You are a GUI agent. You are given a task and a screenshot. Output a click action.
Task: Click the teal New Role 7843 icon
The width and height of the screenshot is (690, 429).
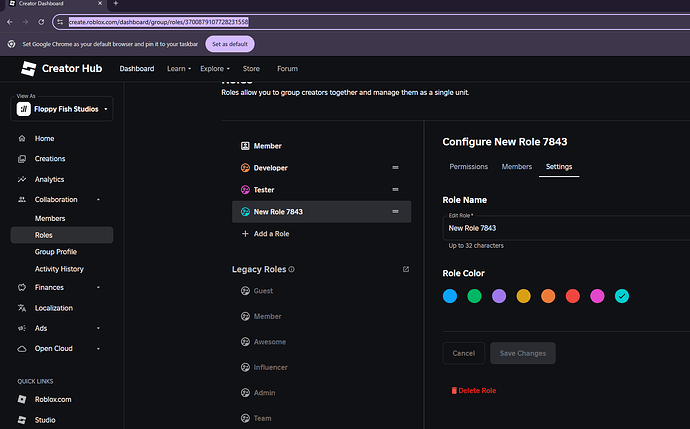coord(245,212)
